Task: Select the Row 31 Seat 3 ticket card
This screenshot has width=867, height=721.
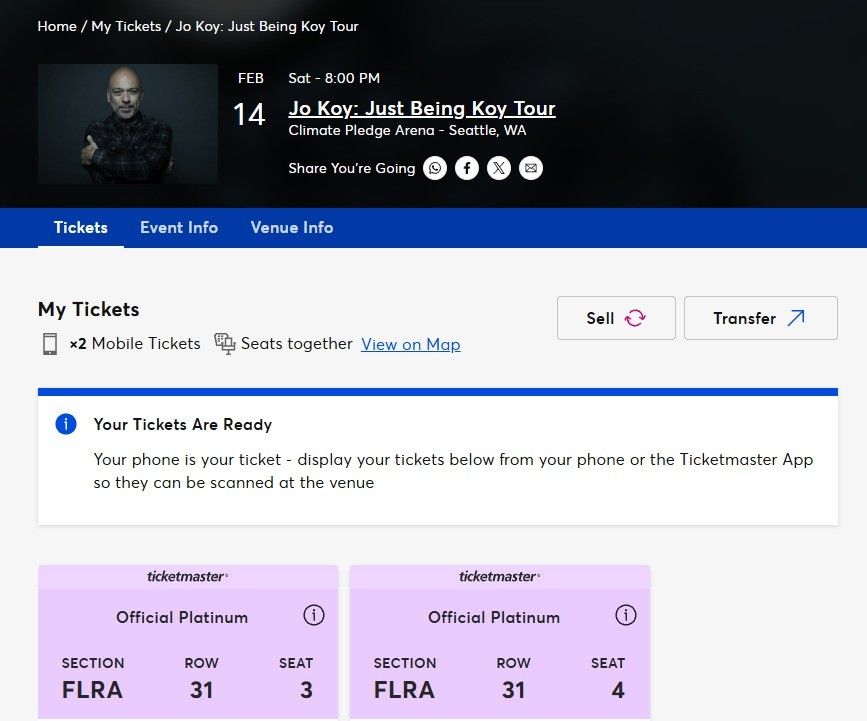Action: (x=188, y=660)
